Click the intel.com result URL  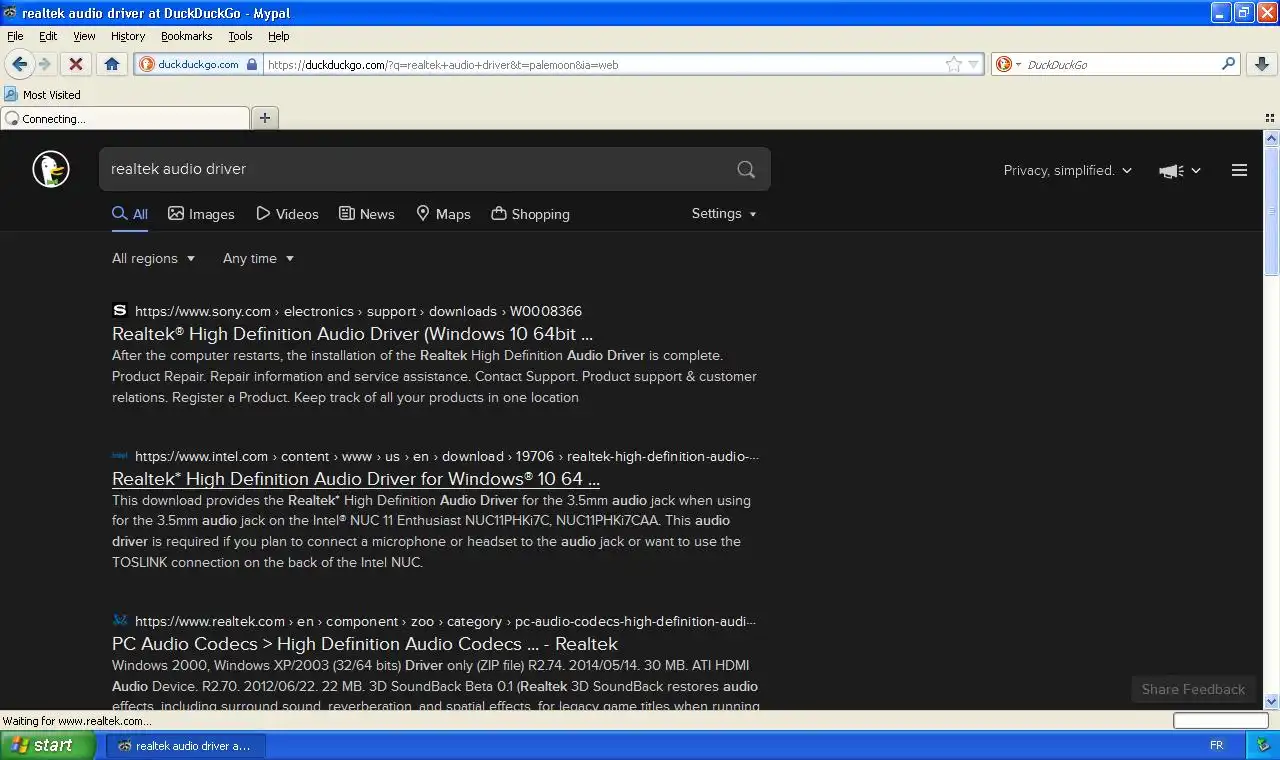(447, 456)
